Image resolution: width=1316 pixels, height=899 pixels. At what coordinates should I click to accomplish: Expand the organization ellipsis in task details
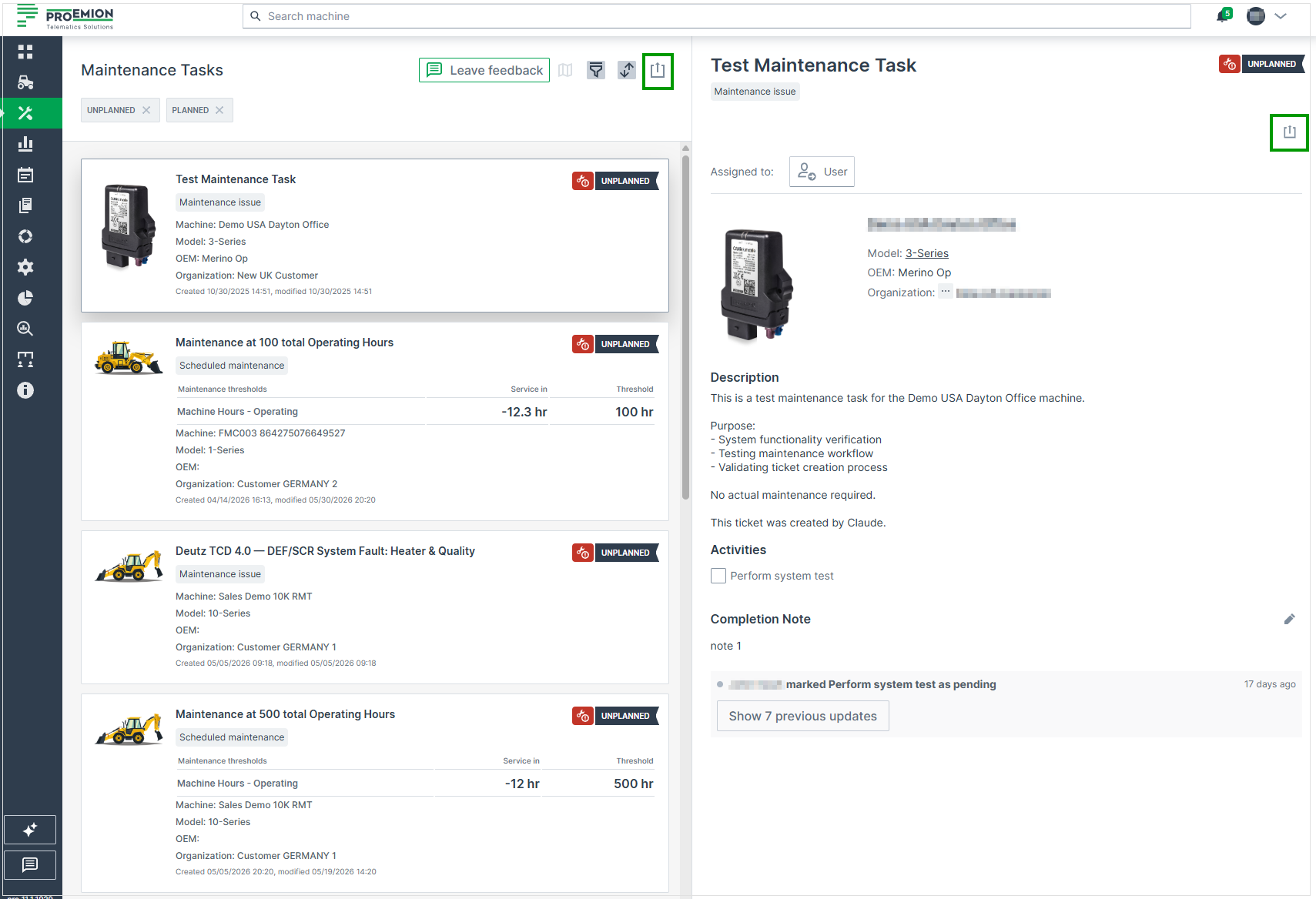(945, 292)
